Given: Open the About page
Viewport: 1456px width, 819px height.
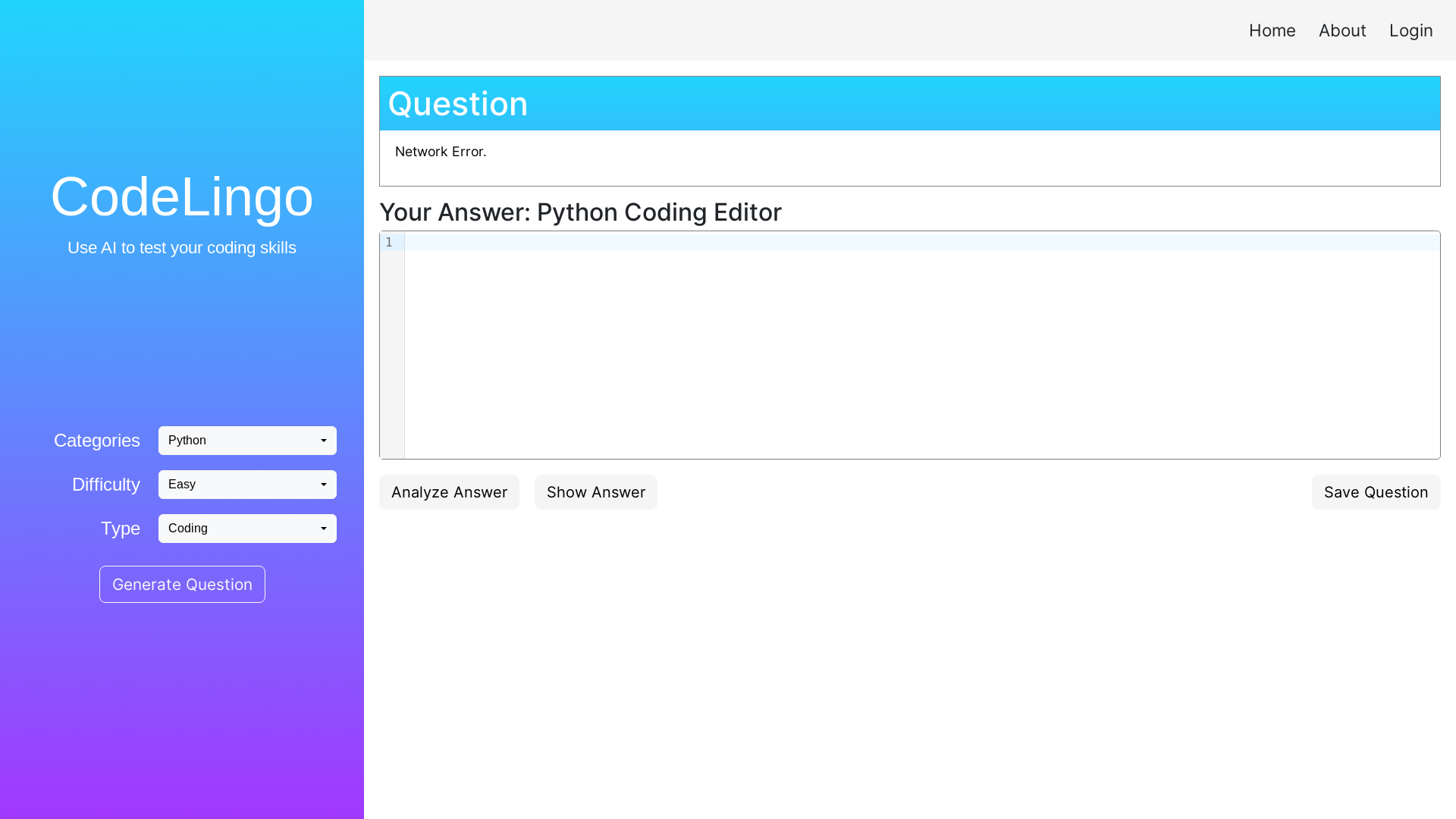Looking at the screenshot, I should [x=1342, y=30].
